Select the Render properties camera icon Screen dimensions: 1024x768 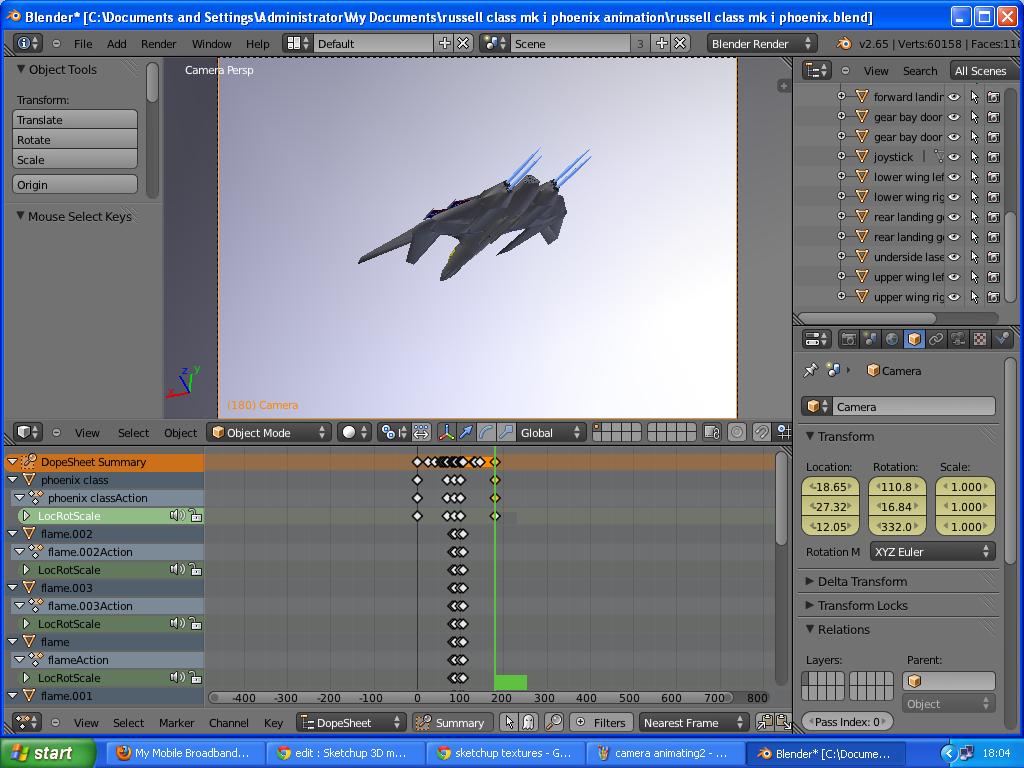[x=849, y=338]
